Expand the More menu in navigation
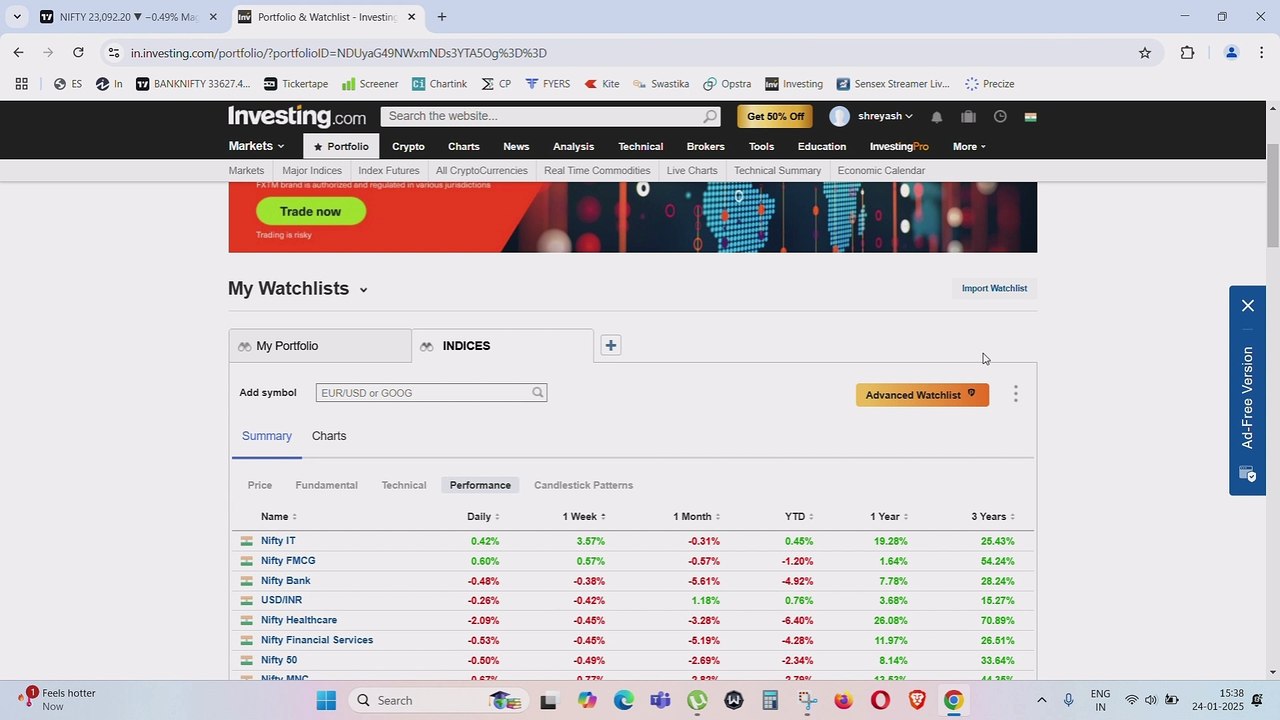Screen dimensions: 1280x720 click(969, 147)
